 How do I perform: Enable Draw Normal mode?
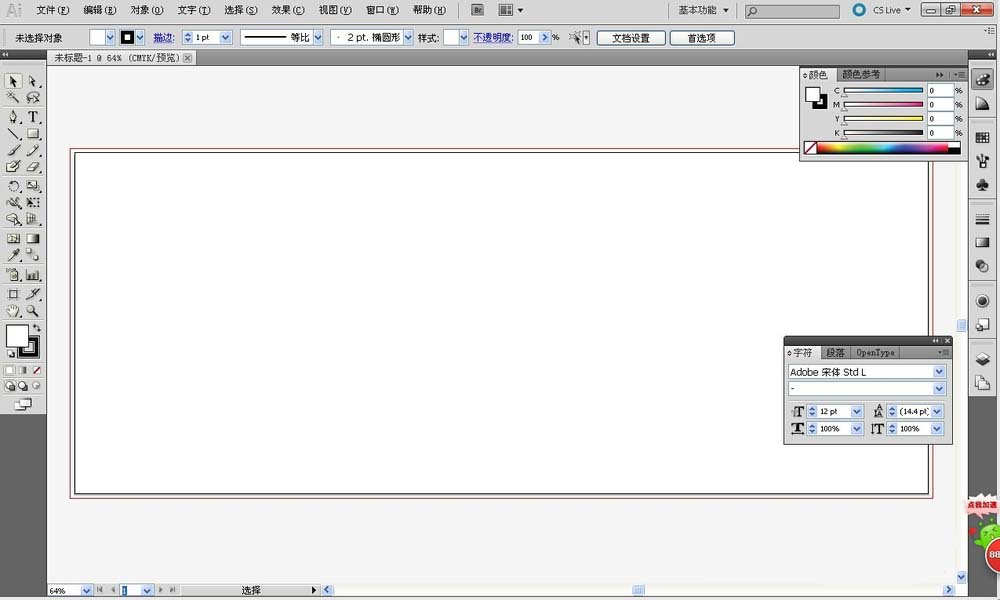[10, 386]
